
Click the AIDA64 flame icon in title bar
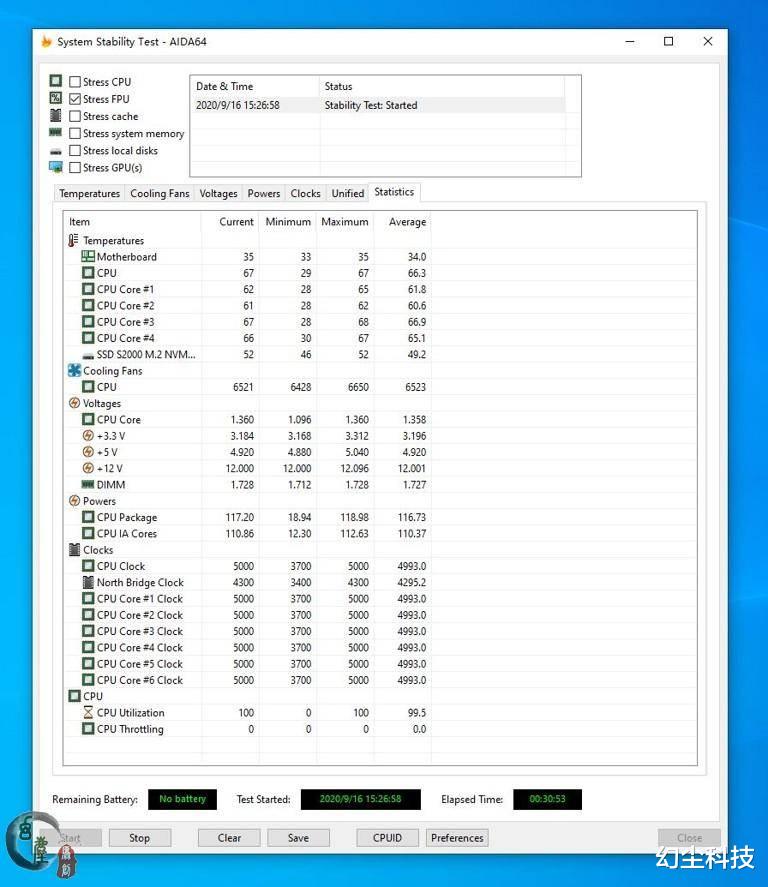[46, 41]
